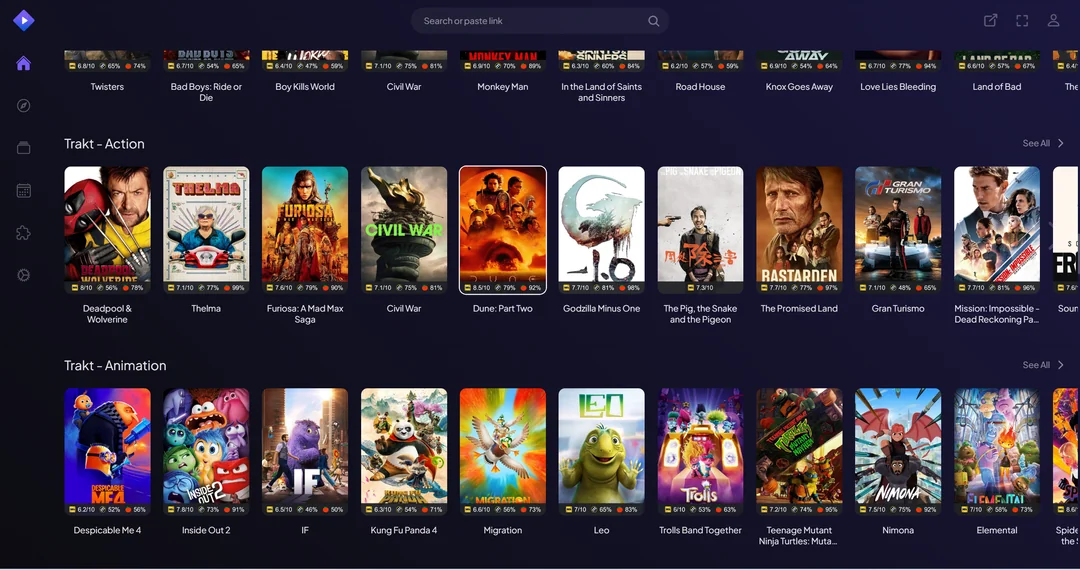Image resolution: width=1080 pixels, height=570 pixels.
Task: Click the Search or paste link field
Action: coord(530,21)
